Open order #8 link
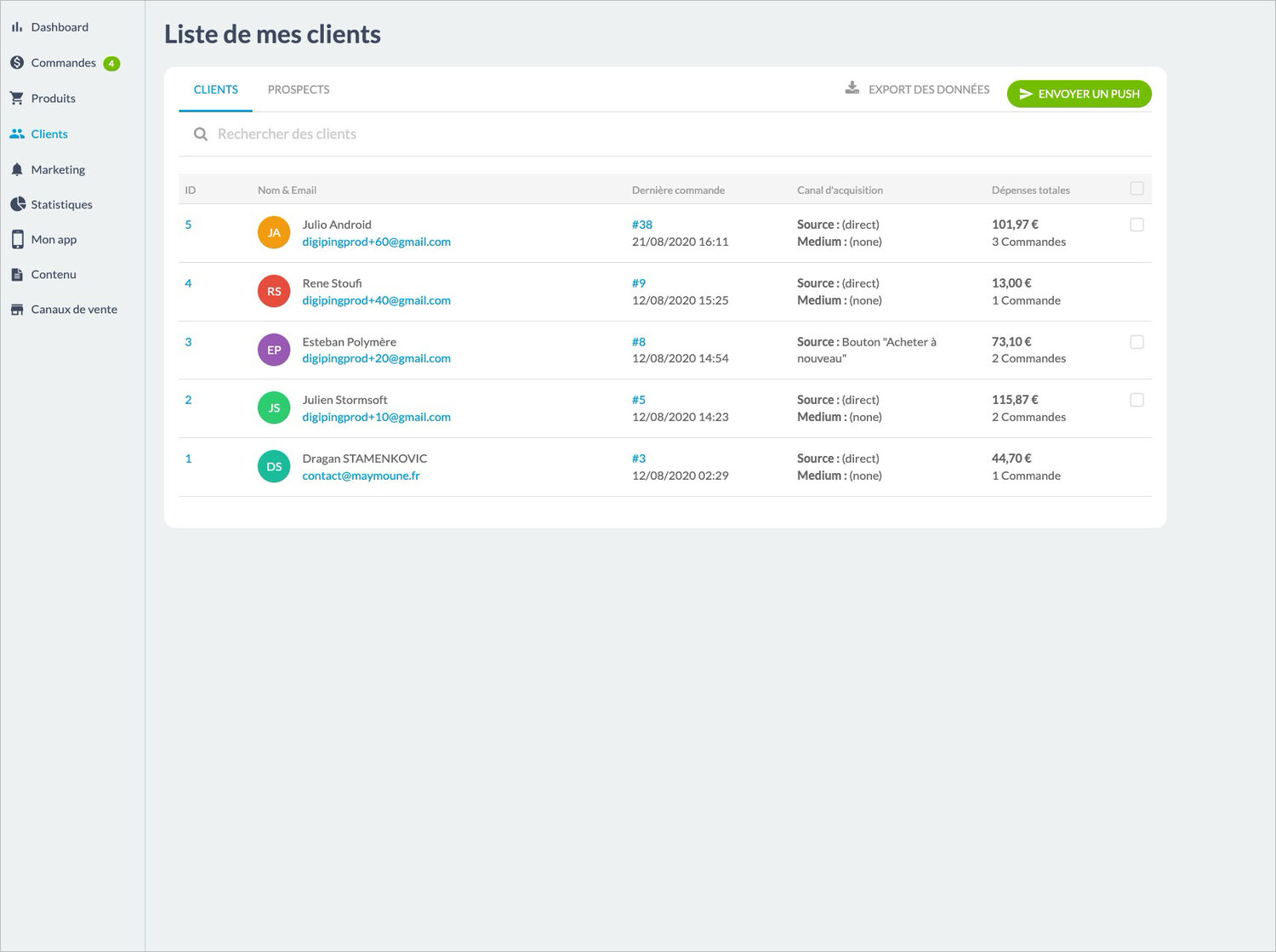Image resolution: width=1276 pixels, height=952 pixels. click(639, 342)
